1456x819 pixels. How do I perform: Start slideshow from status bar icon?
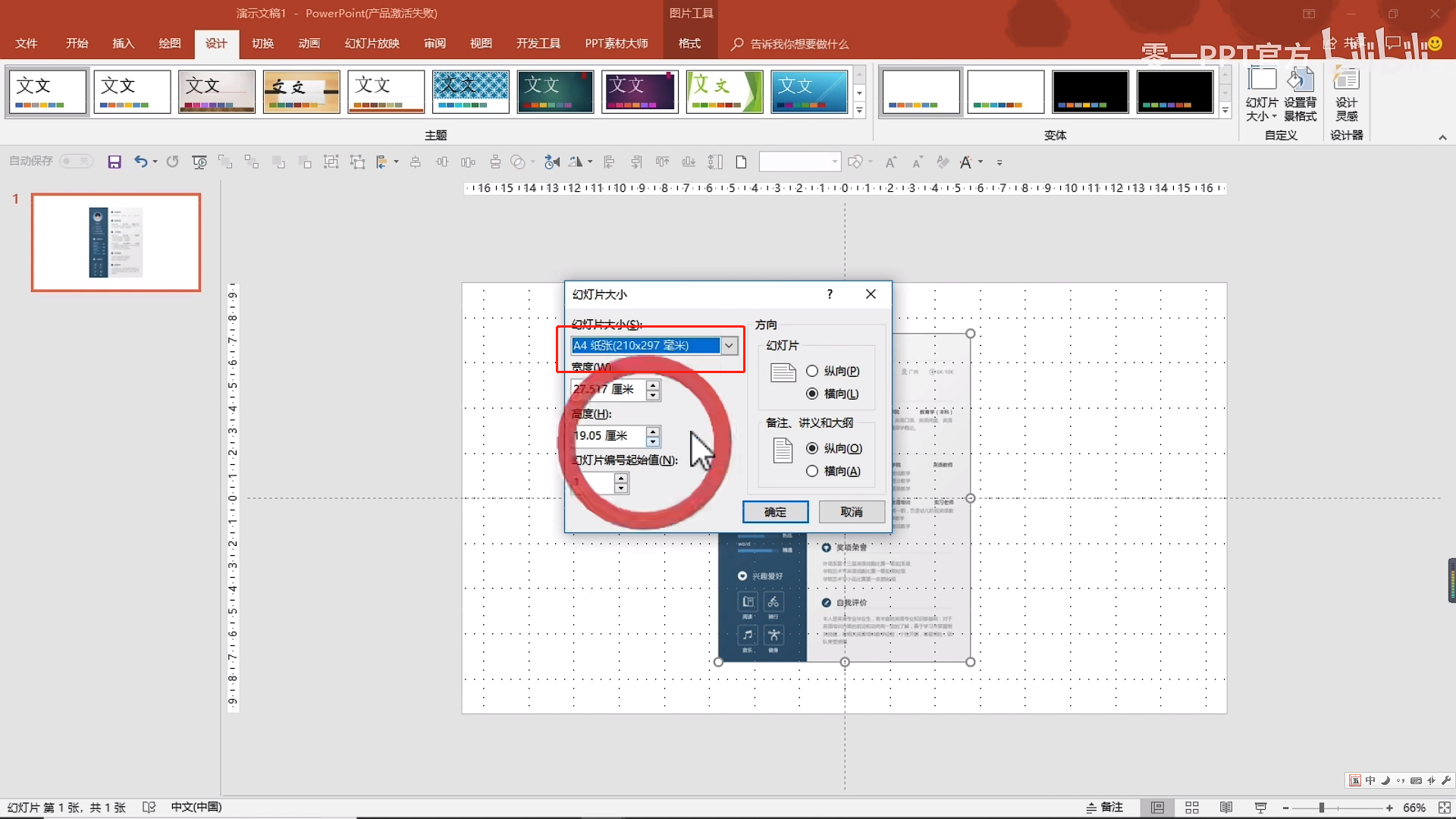[1260, 808]
